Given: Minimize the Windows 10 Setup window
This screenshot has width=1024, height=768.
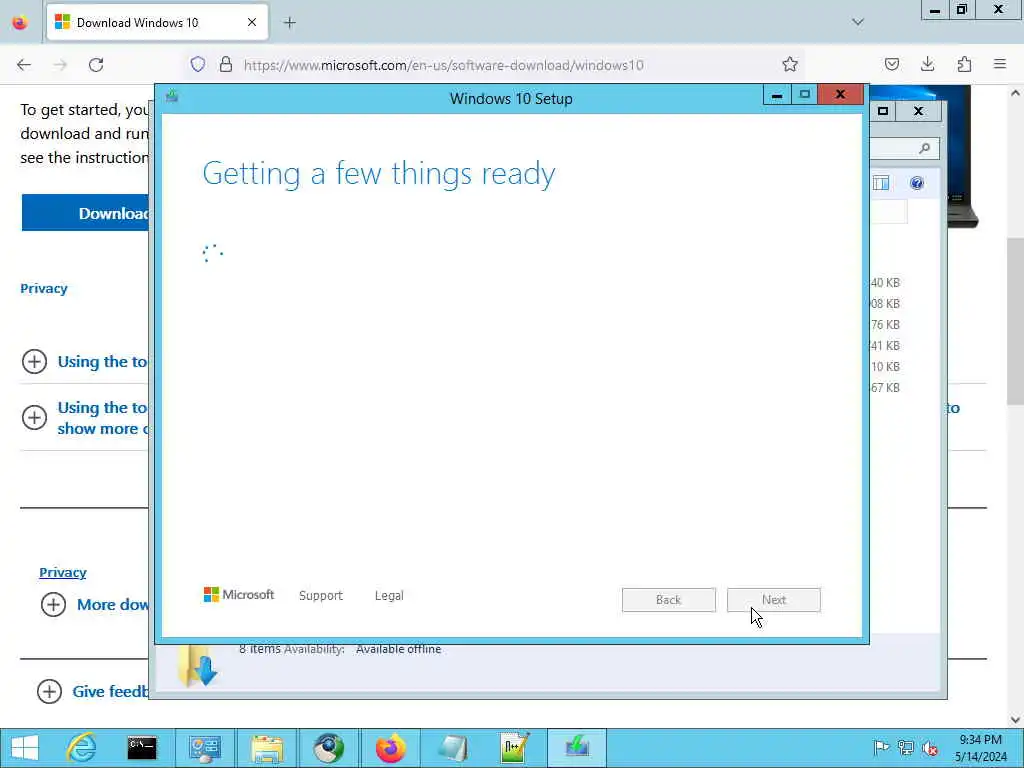Looking at the screenshot, I should coord(776,95).
